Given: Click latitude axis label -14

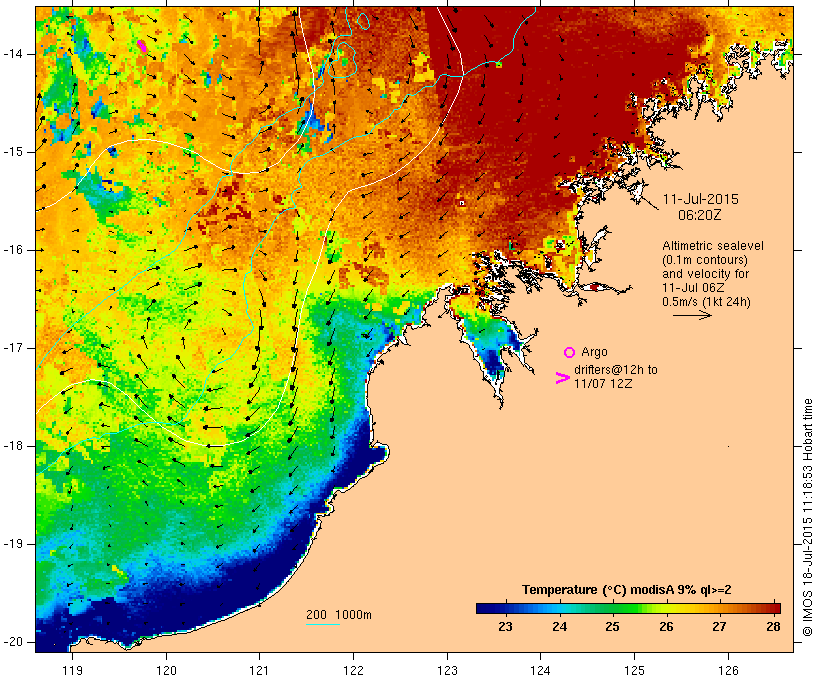Looking at the screenshot, I should tap(12, 54).
